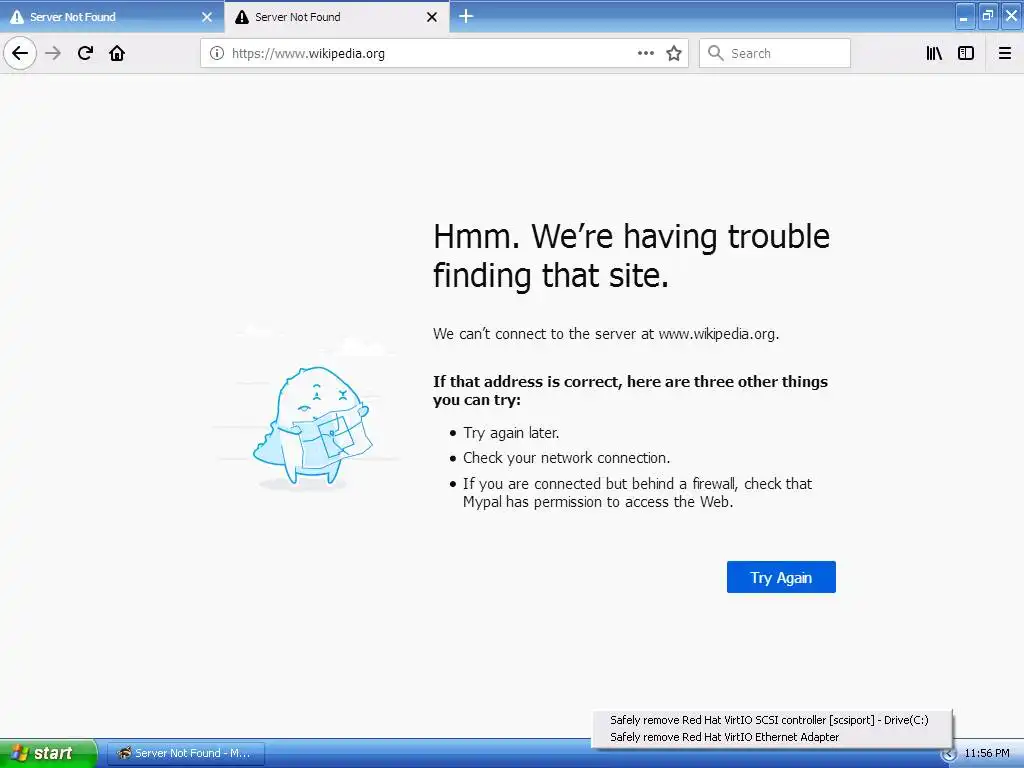Minimize the browser window
Image resolution: width=1024 pixels, height=768 pixels.
[965, 16]
